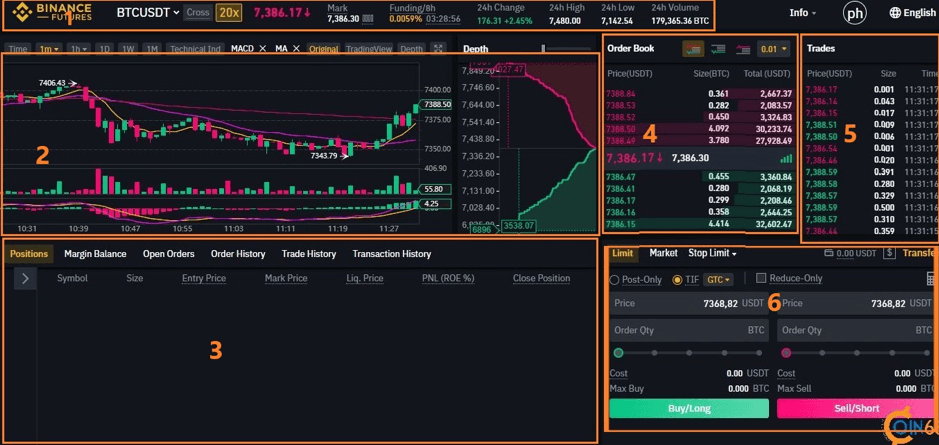The width and height of the screenshot is (939, 445).
Task: Change the Cross margin mode
Action: coord(198,13)
